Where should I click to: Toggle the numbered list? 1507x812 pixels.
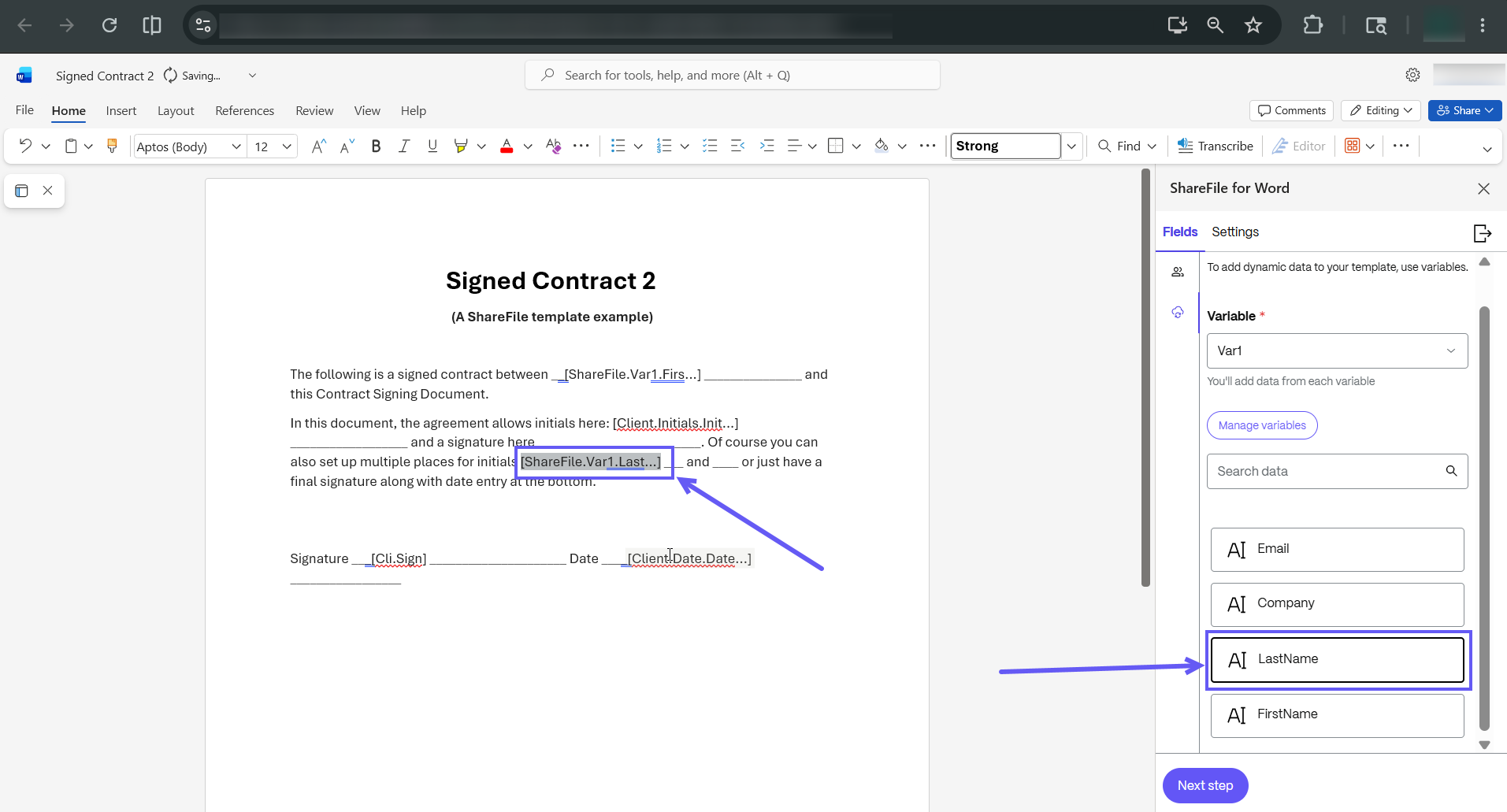click(x=664, y=146)
